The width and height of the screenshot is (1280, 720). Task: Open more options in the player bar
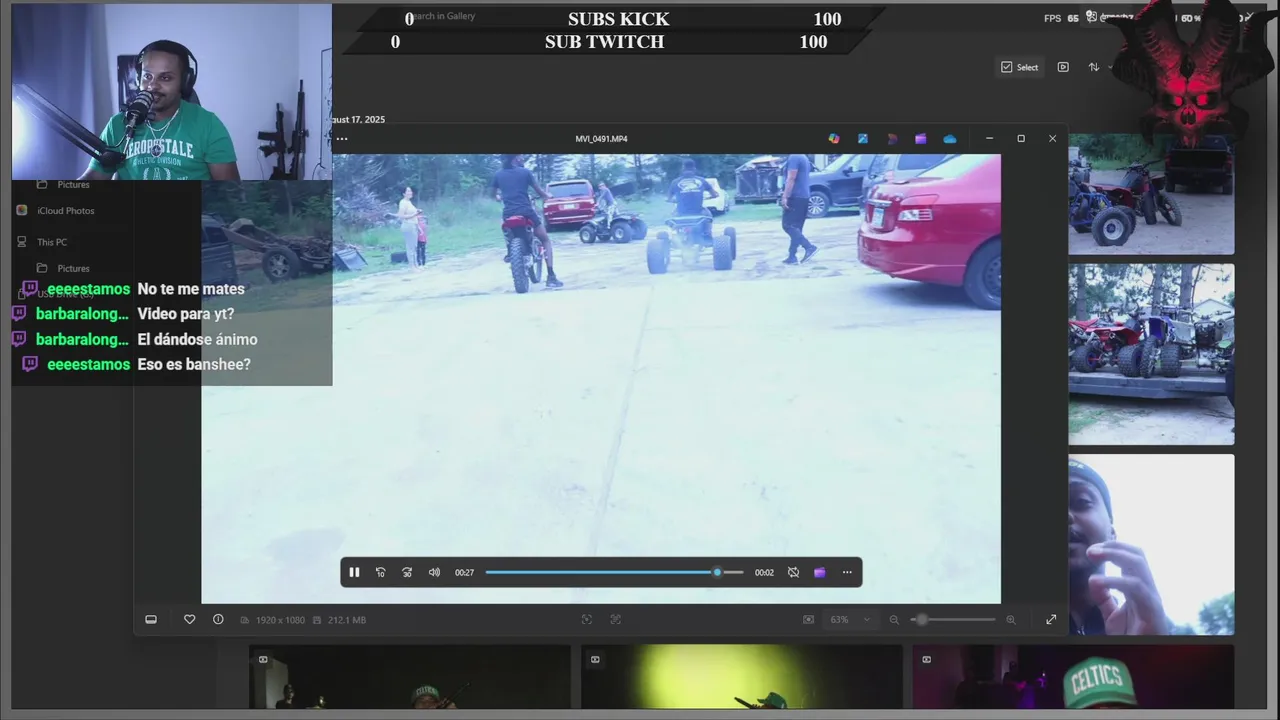click(847, 572)
